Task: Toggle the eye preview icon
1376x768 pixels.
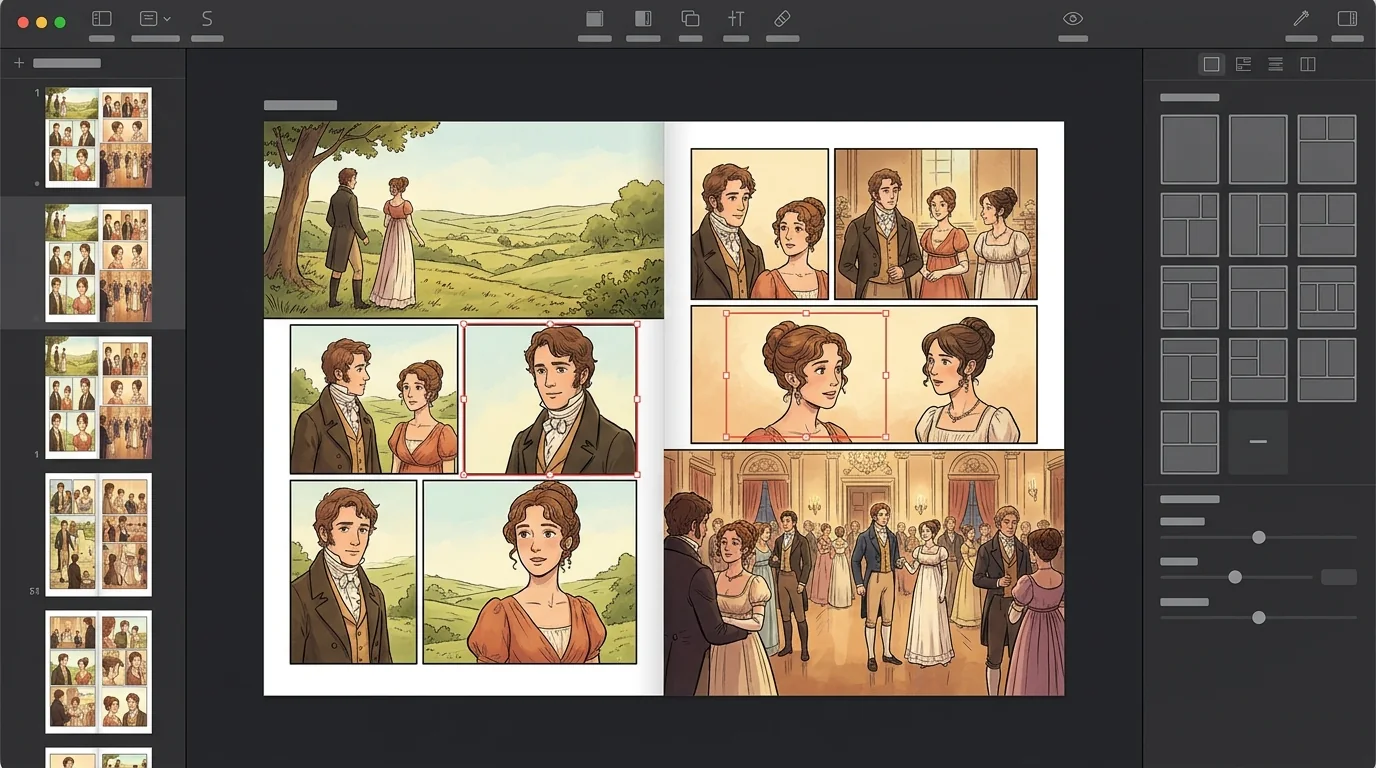Action: [1073, 18]
